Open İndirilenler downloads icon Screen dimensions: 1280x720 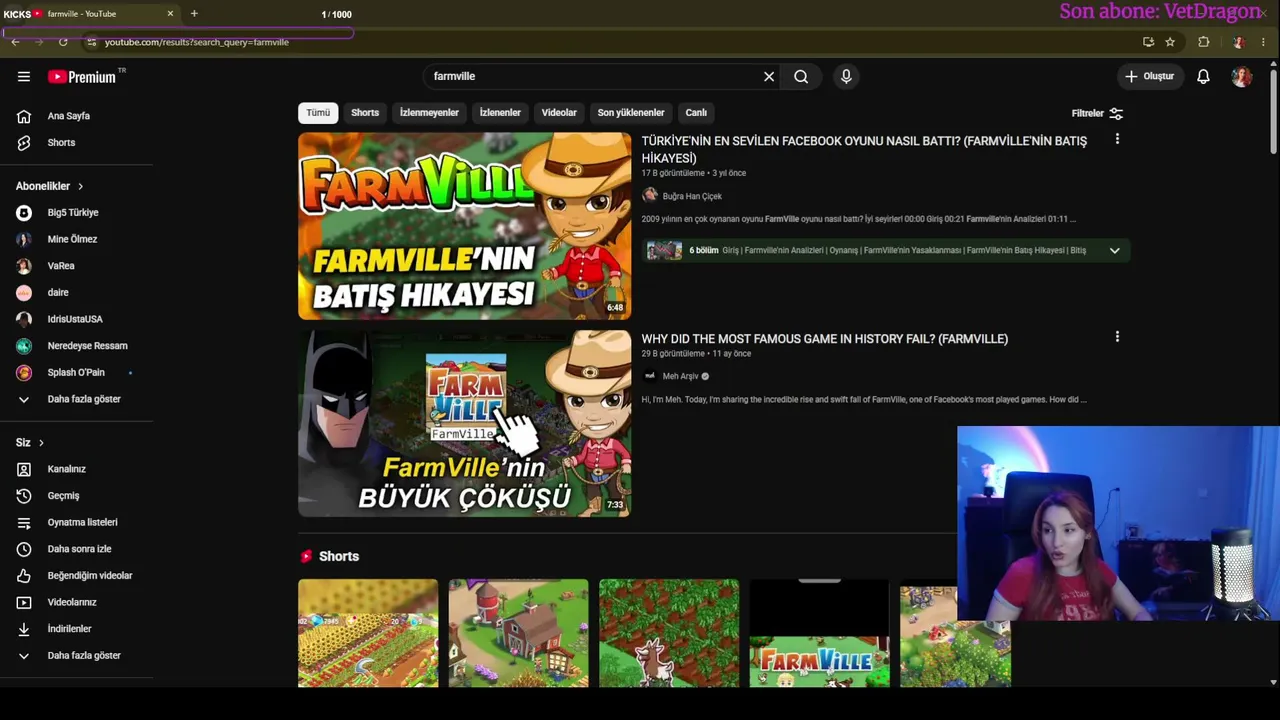point(24,629)
